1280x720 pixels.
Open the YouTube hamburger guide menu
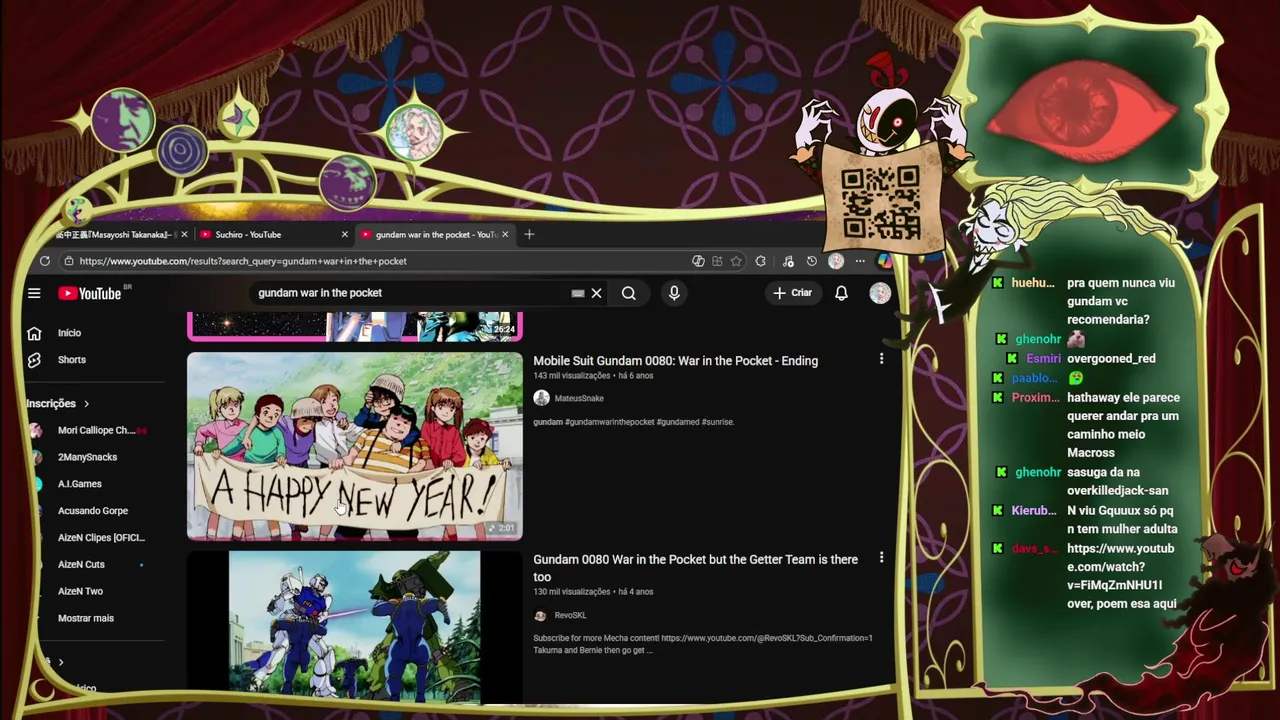point(34,293)
